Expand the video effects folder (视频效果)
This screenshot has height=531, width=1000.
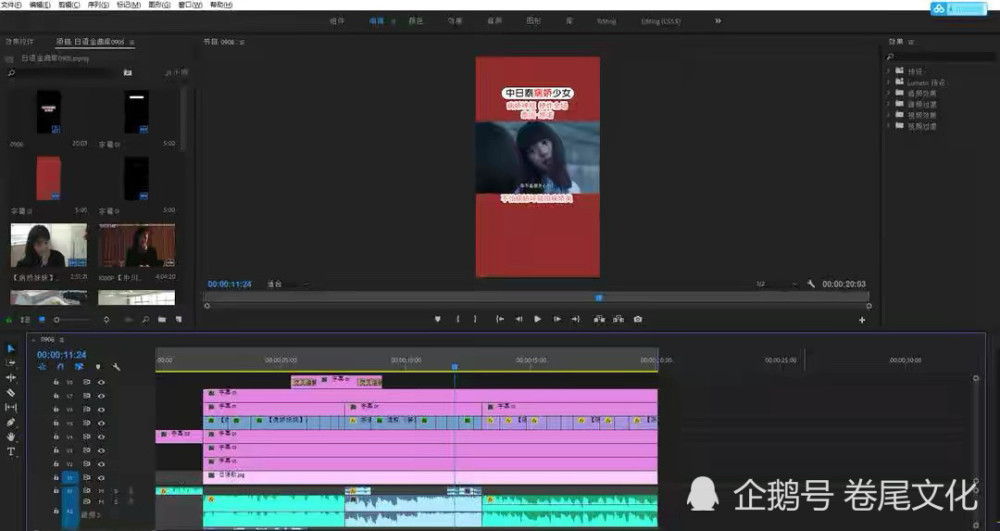pyautogui.click(x=888, y=115)
